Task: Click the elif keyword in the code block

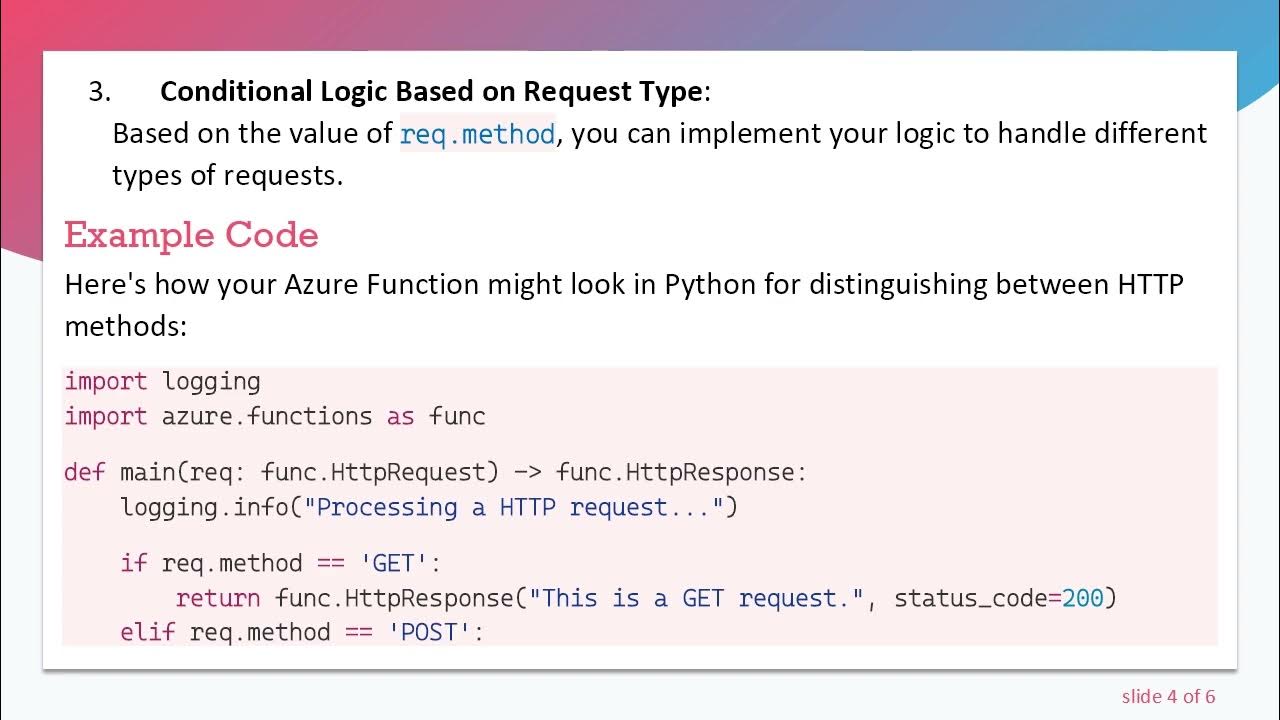Action: click(148, 632)
